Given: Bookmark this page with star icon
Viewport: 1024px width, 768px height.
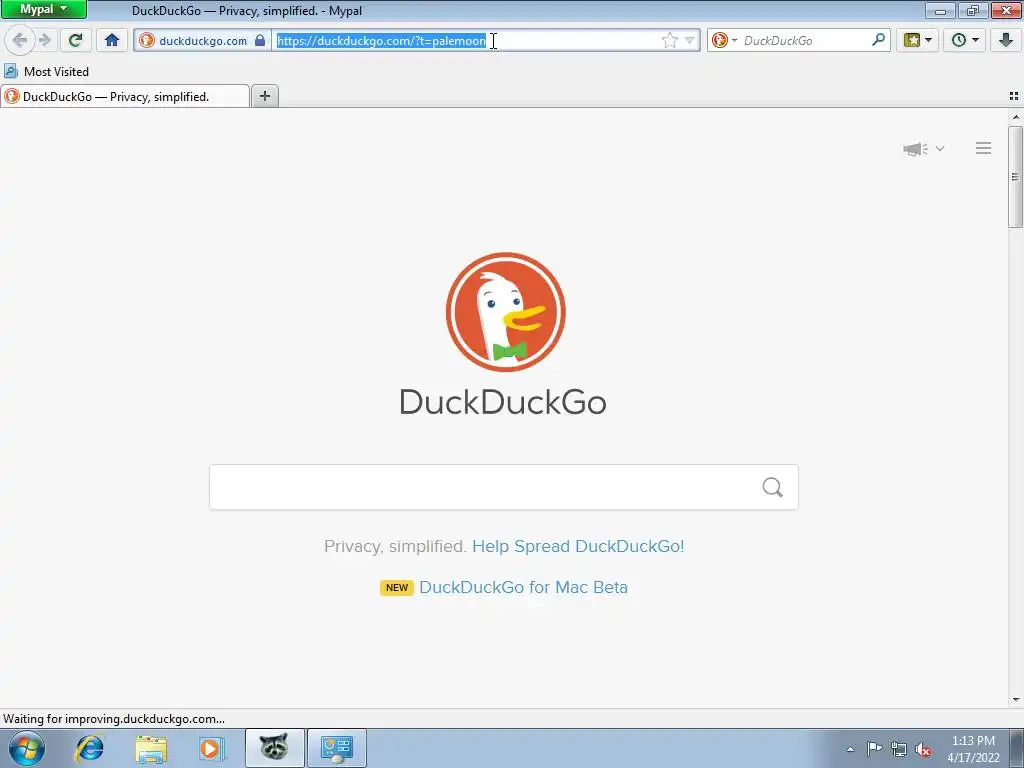Looking at the screenshot, I should pyautogui.click(x=669, y=40).
